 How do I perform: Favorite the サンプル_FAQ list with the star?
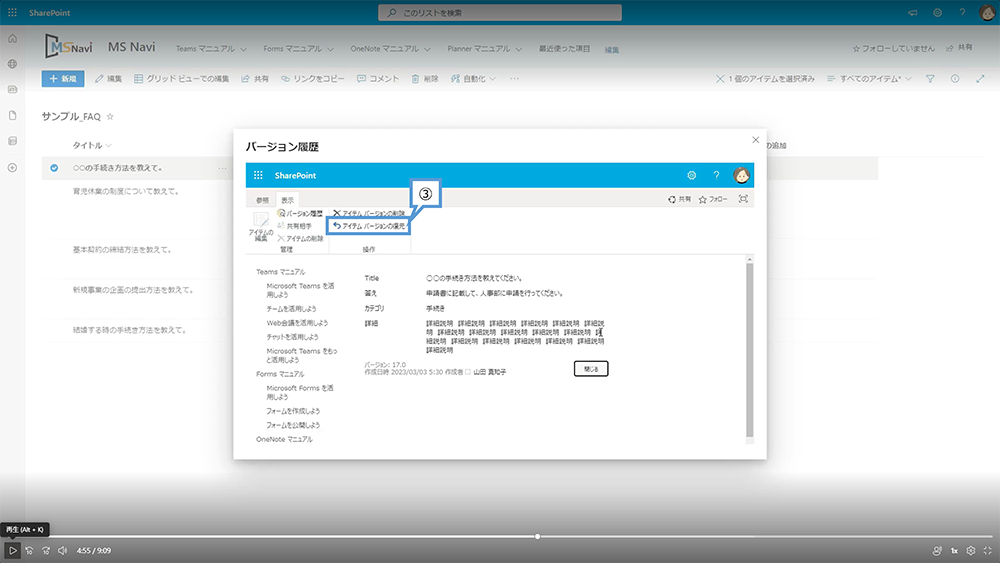(x=110, y=117)
